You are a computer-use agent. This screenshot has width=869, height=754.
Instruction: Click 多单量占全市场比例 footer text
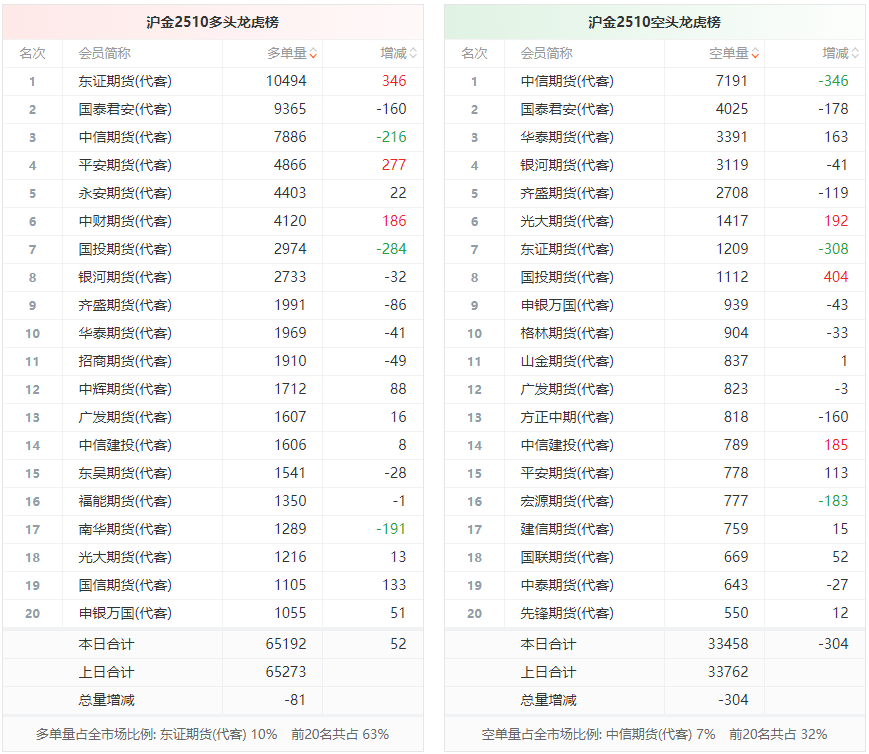212,735
